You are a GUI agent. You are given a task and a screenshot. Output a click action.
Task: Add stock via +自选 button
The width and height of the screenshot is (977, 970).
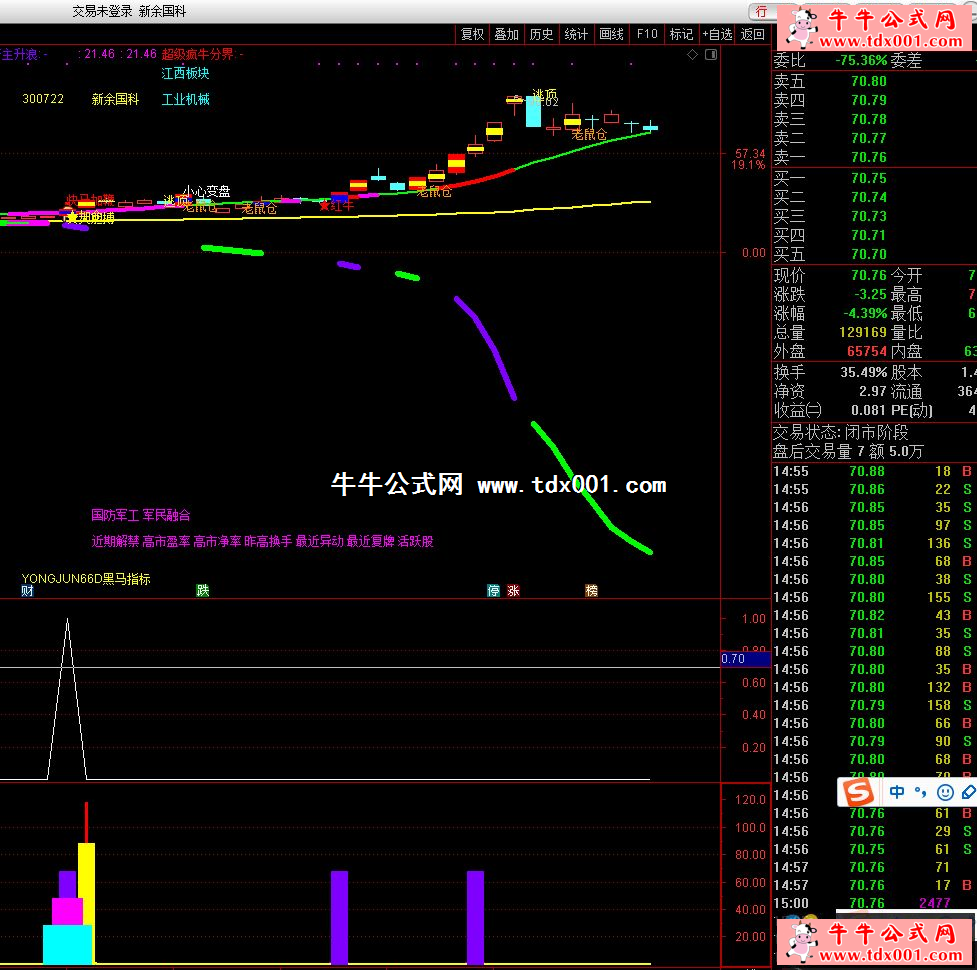717,34
